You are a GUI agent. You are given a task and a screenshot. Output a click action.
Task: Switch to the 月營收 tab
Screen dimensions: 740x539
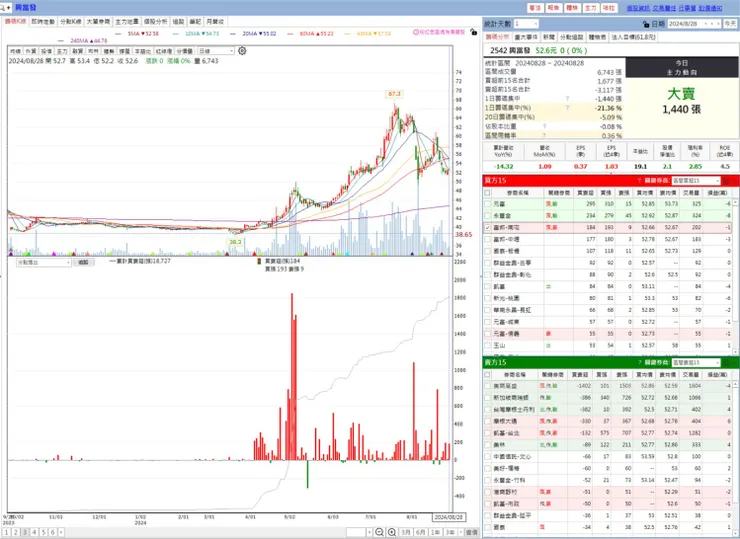(215, 22)
